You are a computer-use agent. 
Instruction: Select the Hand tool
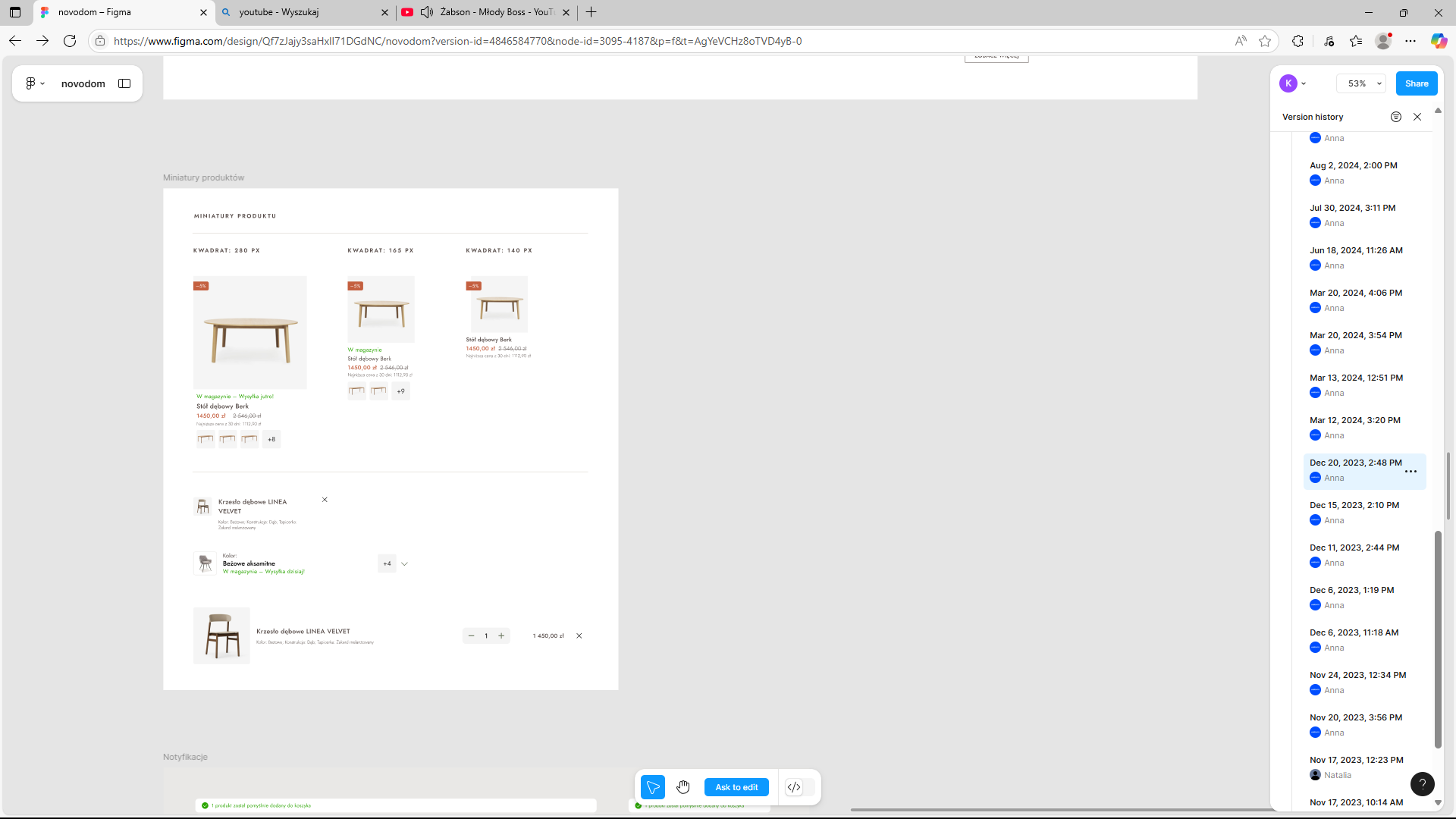[683, 787]
